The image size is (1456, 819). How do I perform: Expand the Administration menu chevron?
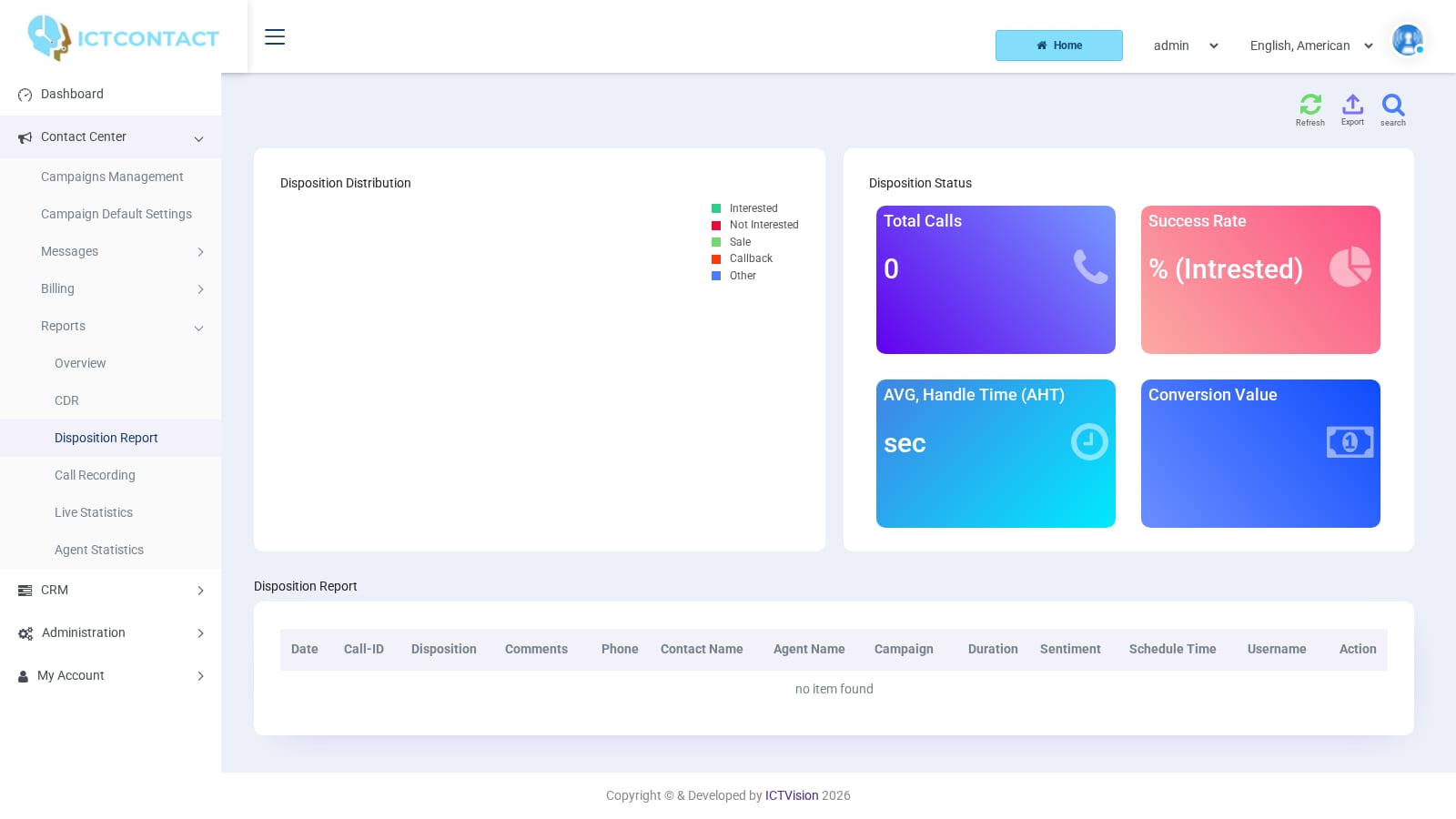pyautogui.click(x=200, y=633)
